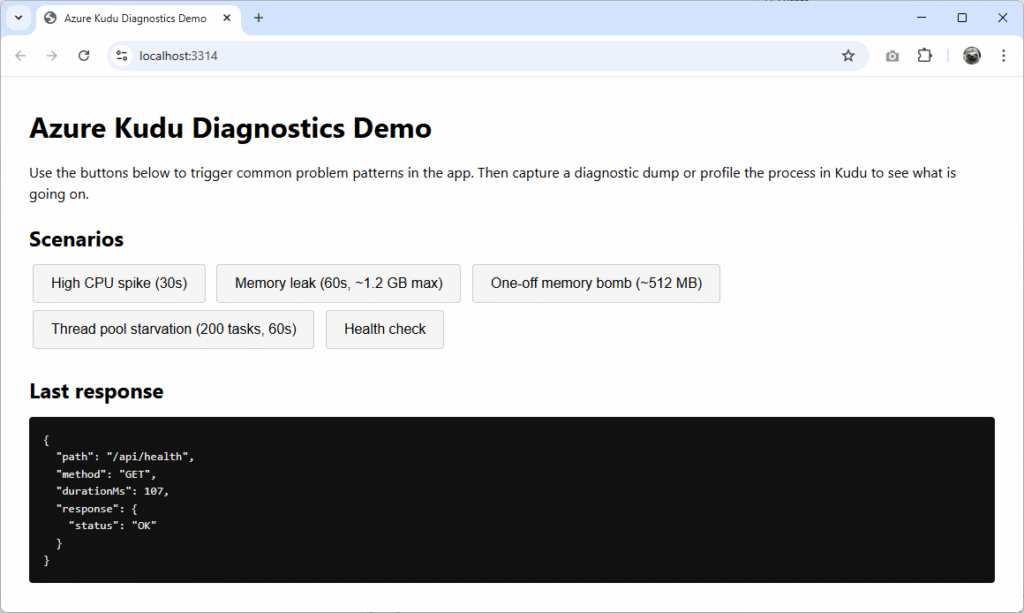Open the browser extensions puzzle icon
This screenshot has width=1024, height=613.
coord(924,55)
